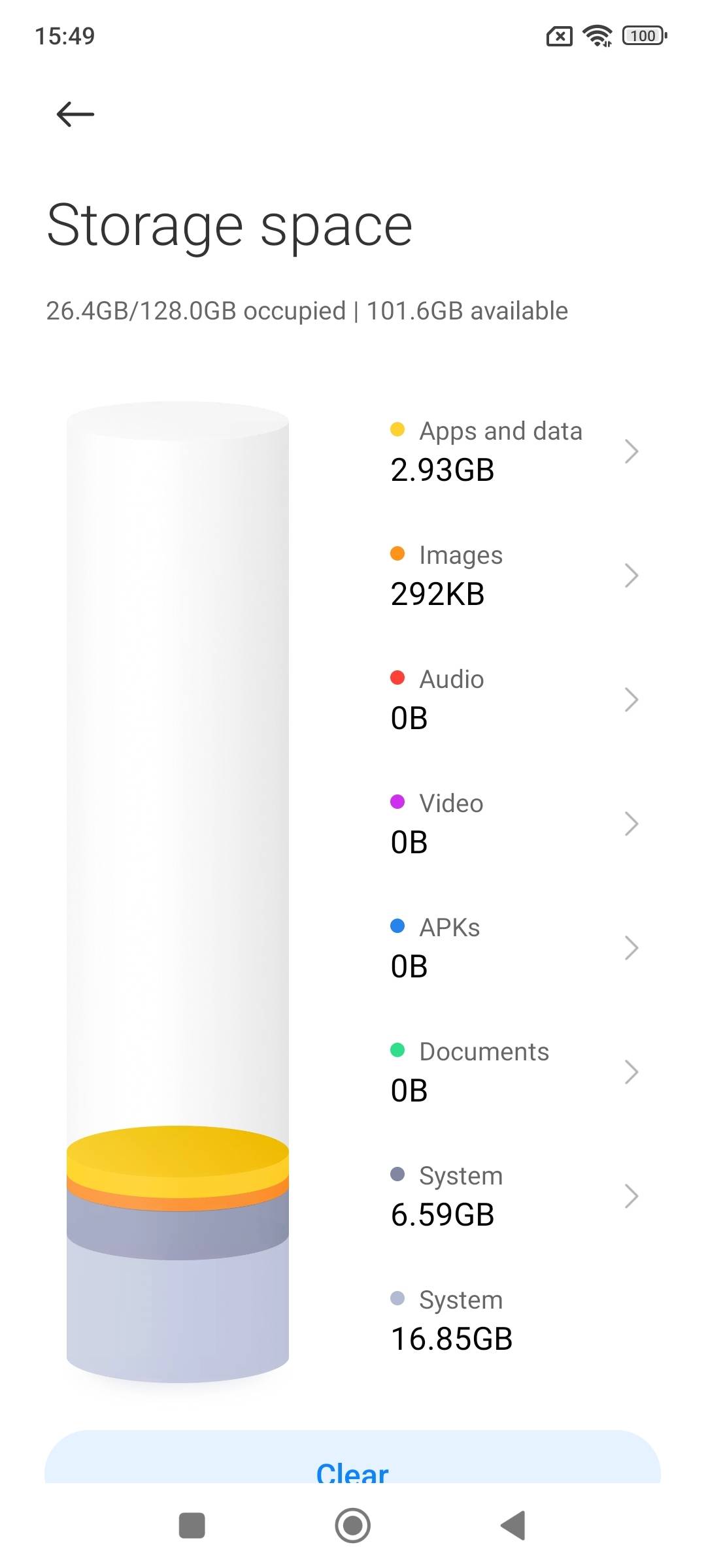Tap the clock time in status bar
The width and height of the screenshot is (706, 1568).
pyautogui.click(x=65, y=36)
